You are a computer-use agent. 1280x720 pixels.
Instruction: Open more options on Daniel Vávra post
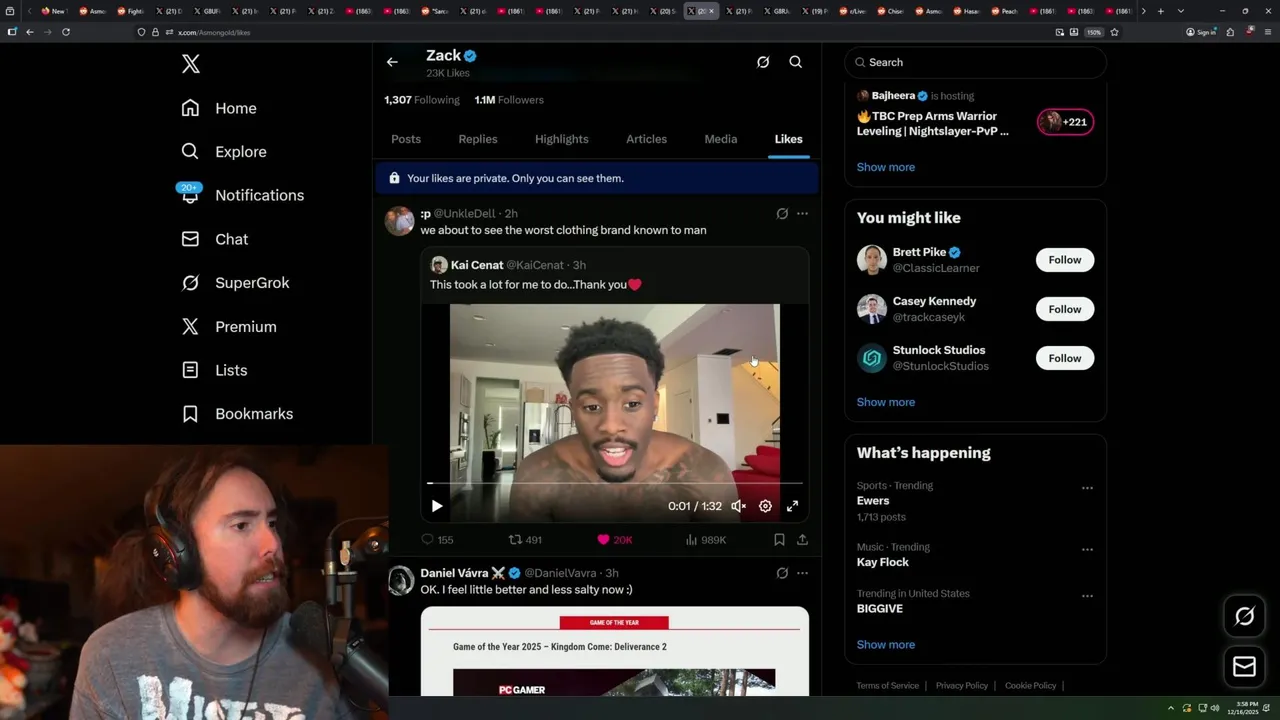pyautogui.click(x=802, y=573)
